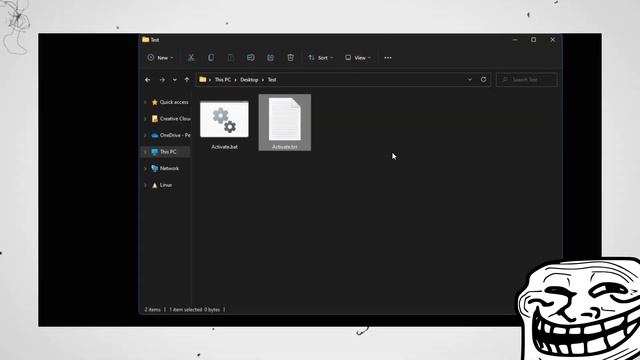Expand the Network node
Screen dimensions: 640x360
coord(145,168)
